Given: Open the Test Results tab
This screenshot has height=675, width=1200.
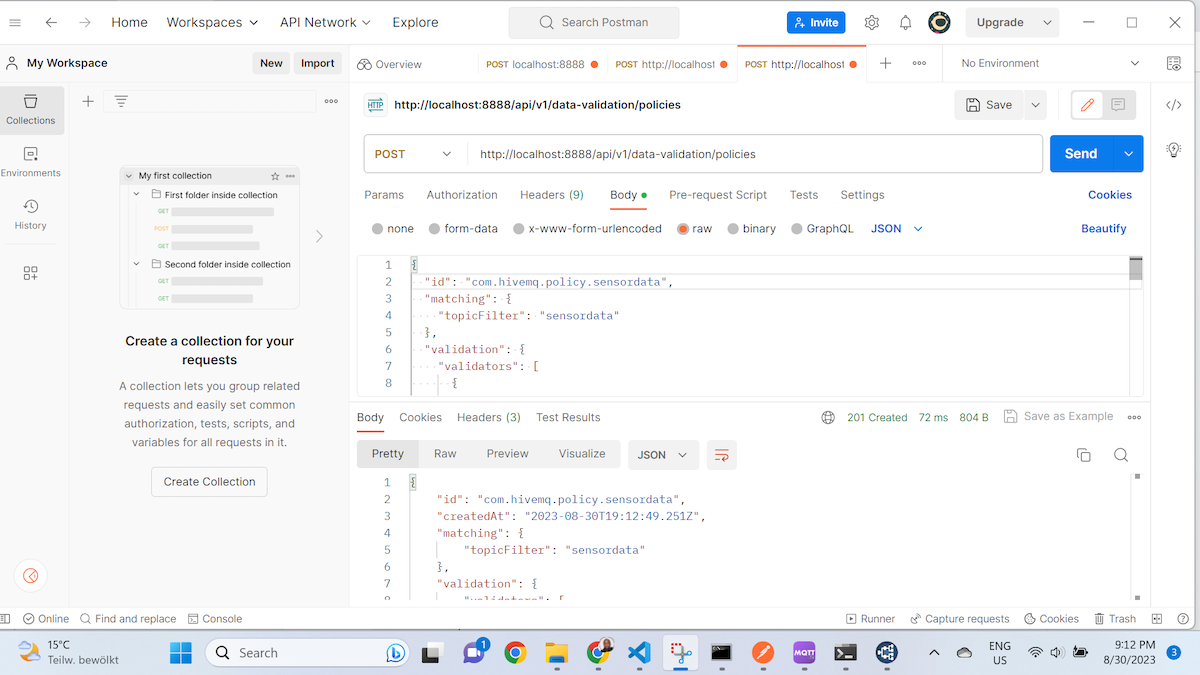Looking at the screenshot, I should point(568,417).
